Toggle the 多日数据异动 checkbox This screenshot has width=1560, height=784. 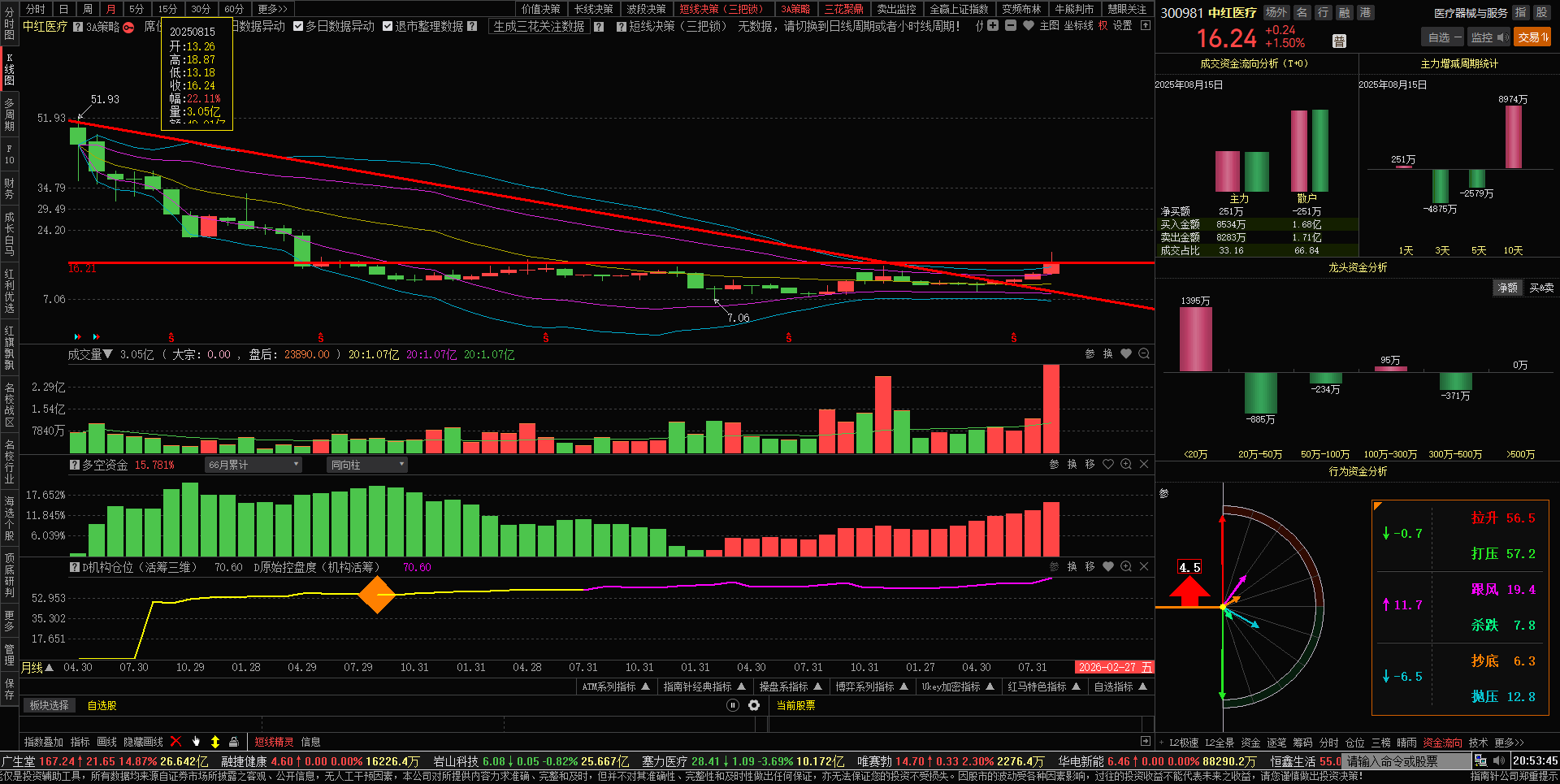[x=298, y=27]
